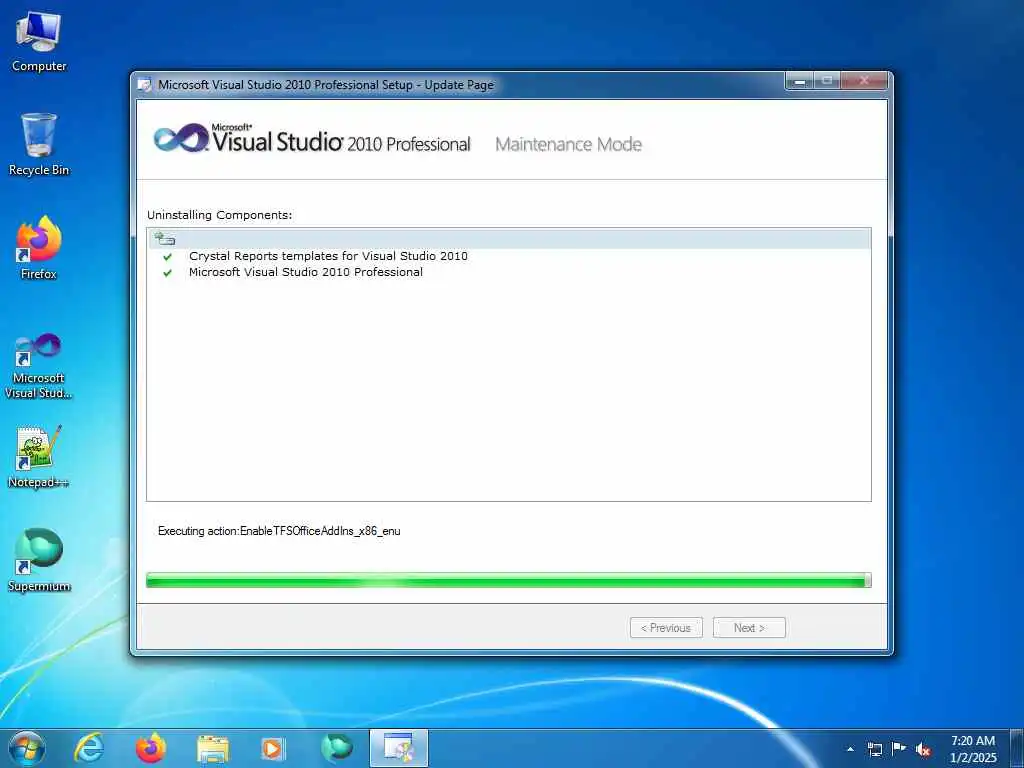
Task: Click the Previous button
Action: (666, 628)
